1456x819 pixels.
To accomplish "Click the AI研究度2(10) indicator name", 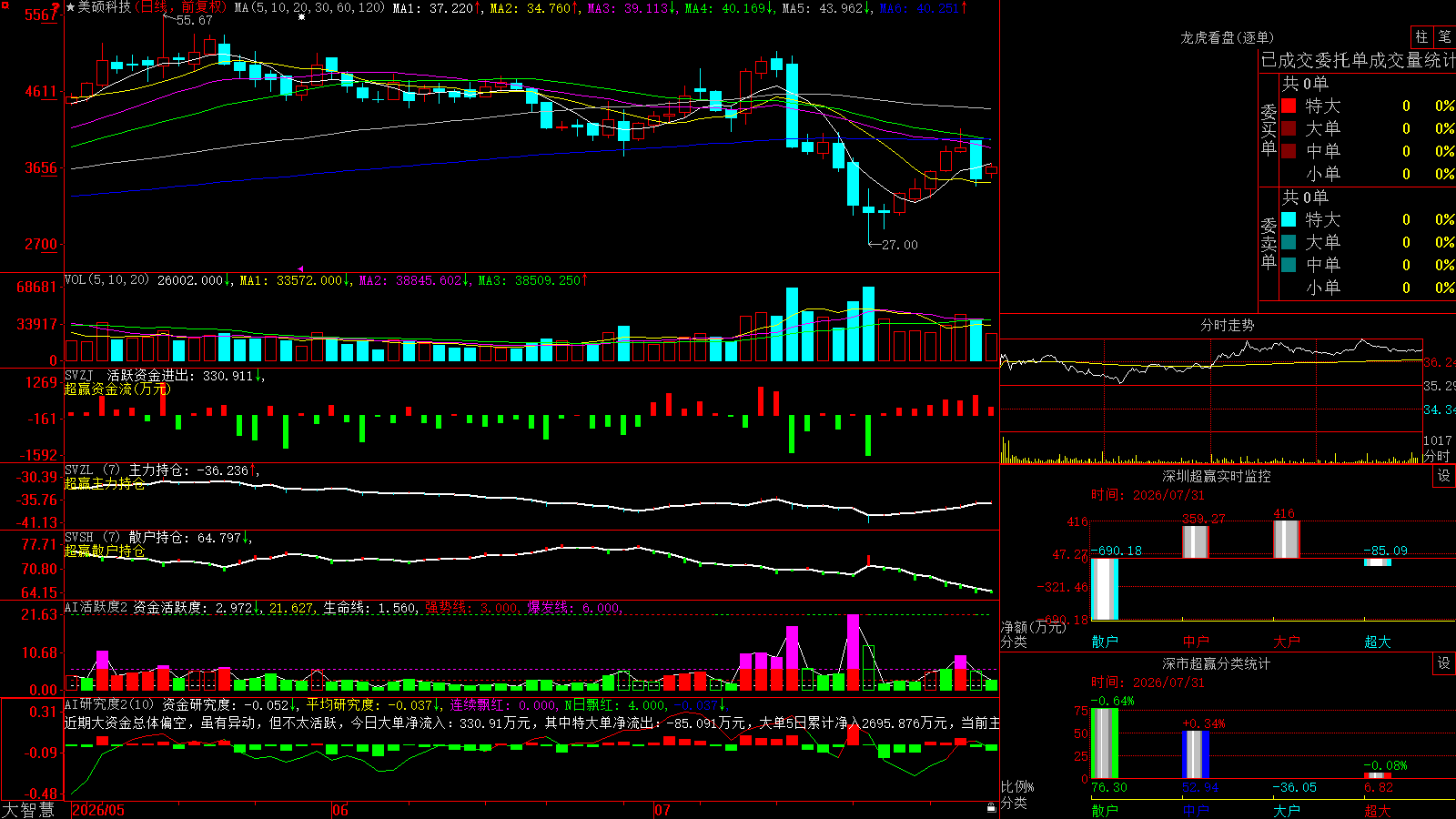I will point(109,704).
